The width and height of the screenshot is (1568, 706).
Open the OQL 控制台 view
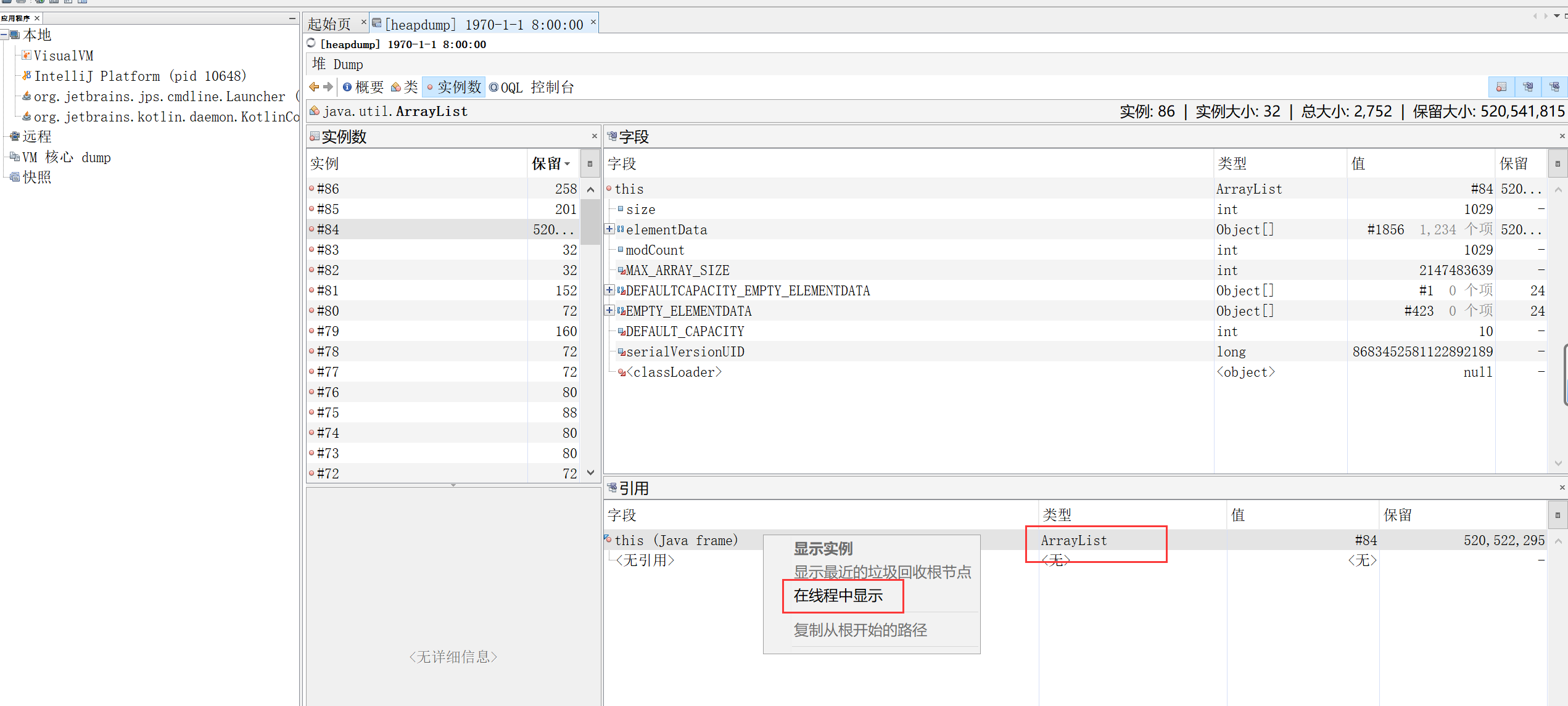pos(532,87)
